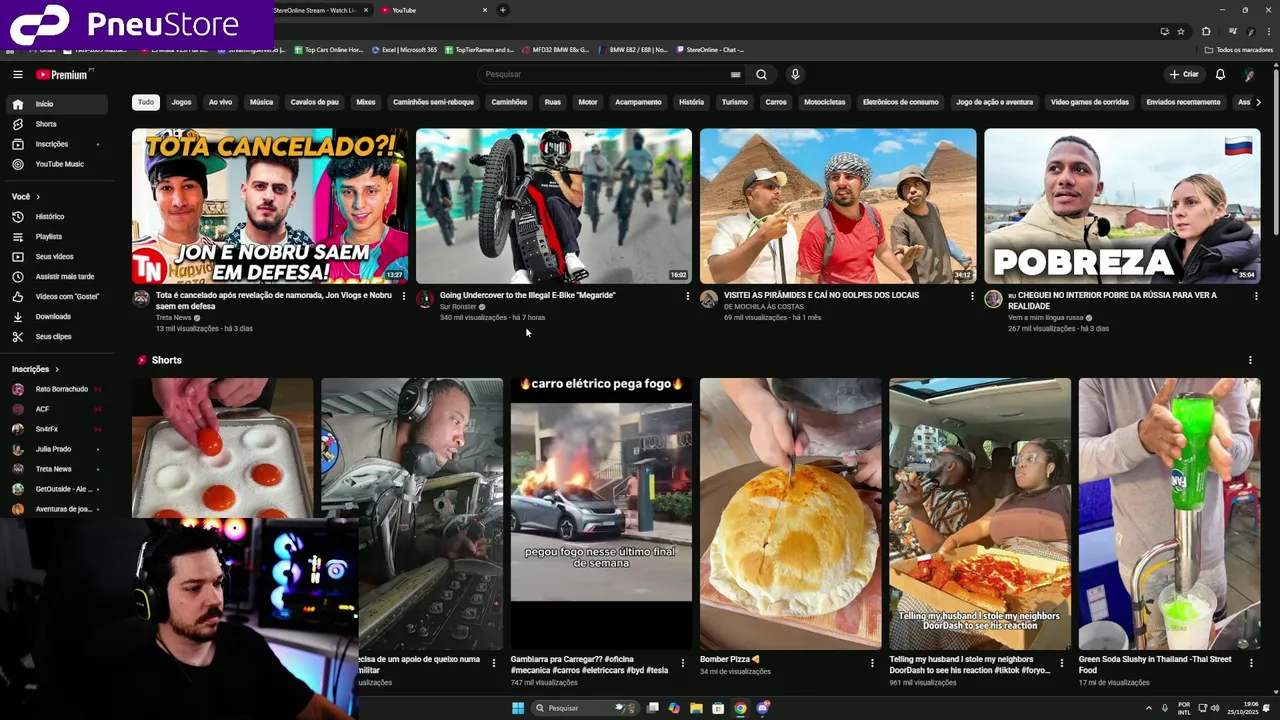
Task: Select the Cavalos de pau filter chip
Action: pyautogui.click(x=314, y=102)
